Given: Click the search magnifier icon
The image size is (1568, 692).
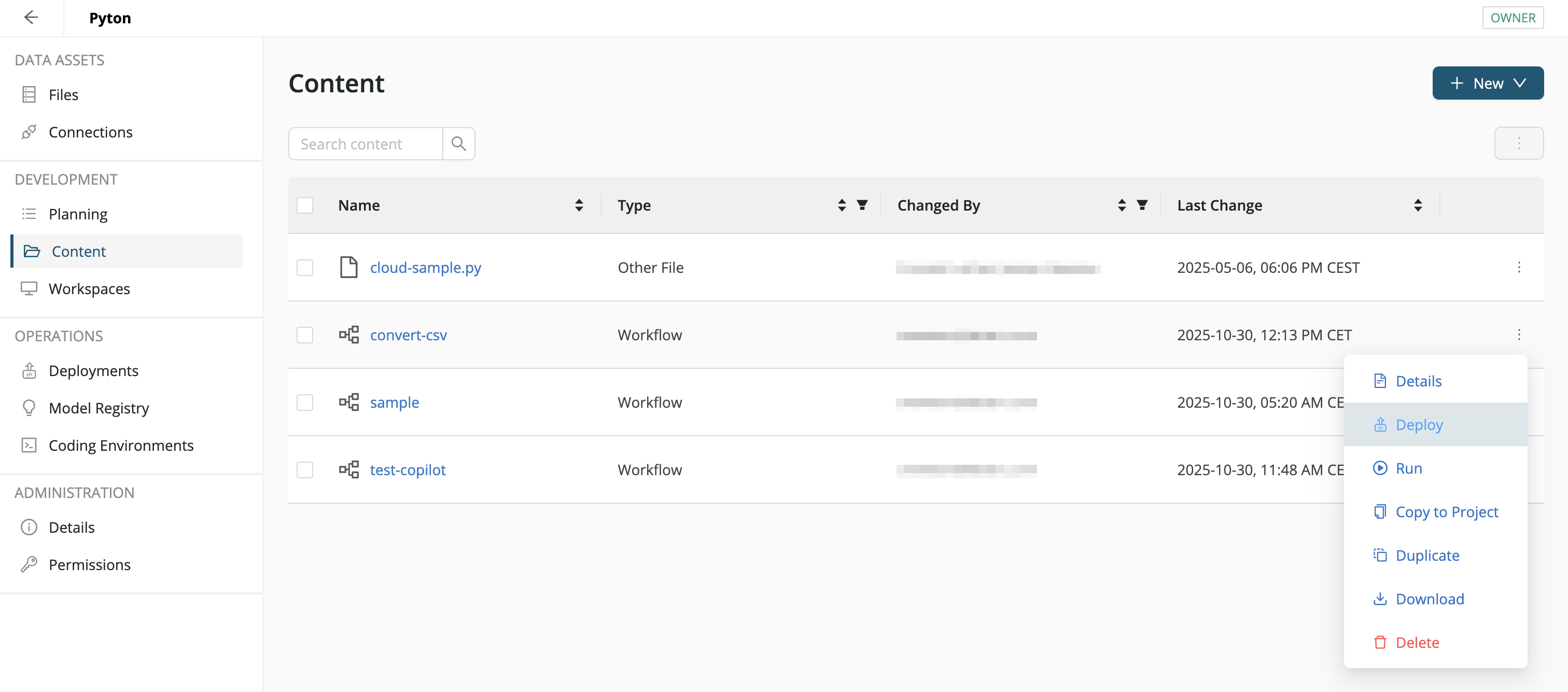Looking at the screenshot, I should [459, 143].
